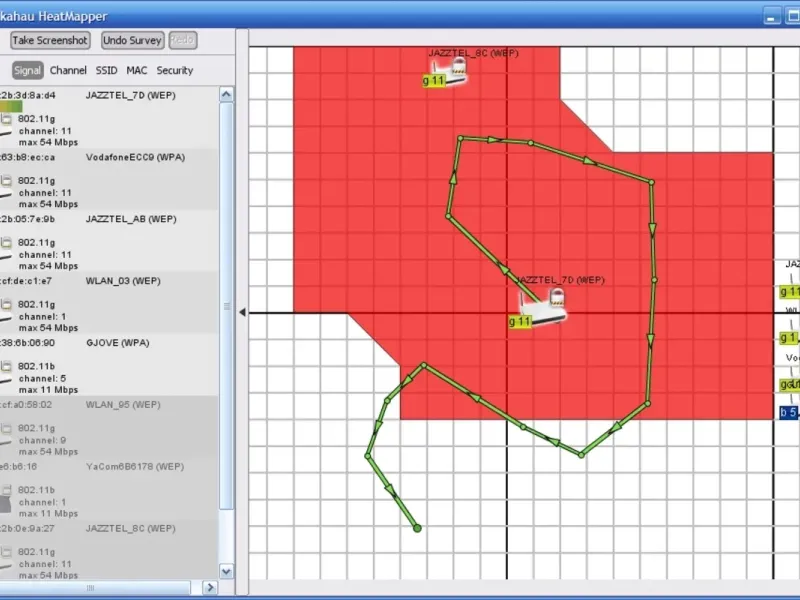The height and width of the screenshot is (600, 800).
Task: Click the survey path node at the top-left corner
Action: (461, 138)
